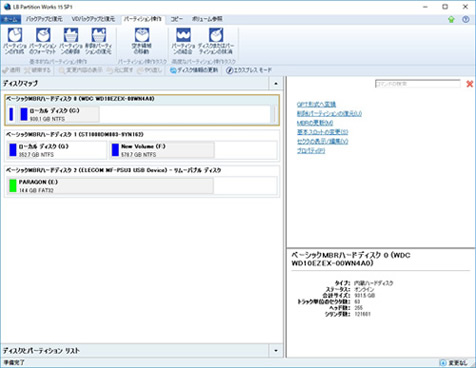Image resolution: width=476 pixels, height=368 pixels.
Task: Click the green marker of PARAGON (E:)
Action: click(x=13, y=186)
